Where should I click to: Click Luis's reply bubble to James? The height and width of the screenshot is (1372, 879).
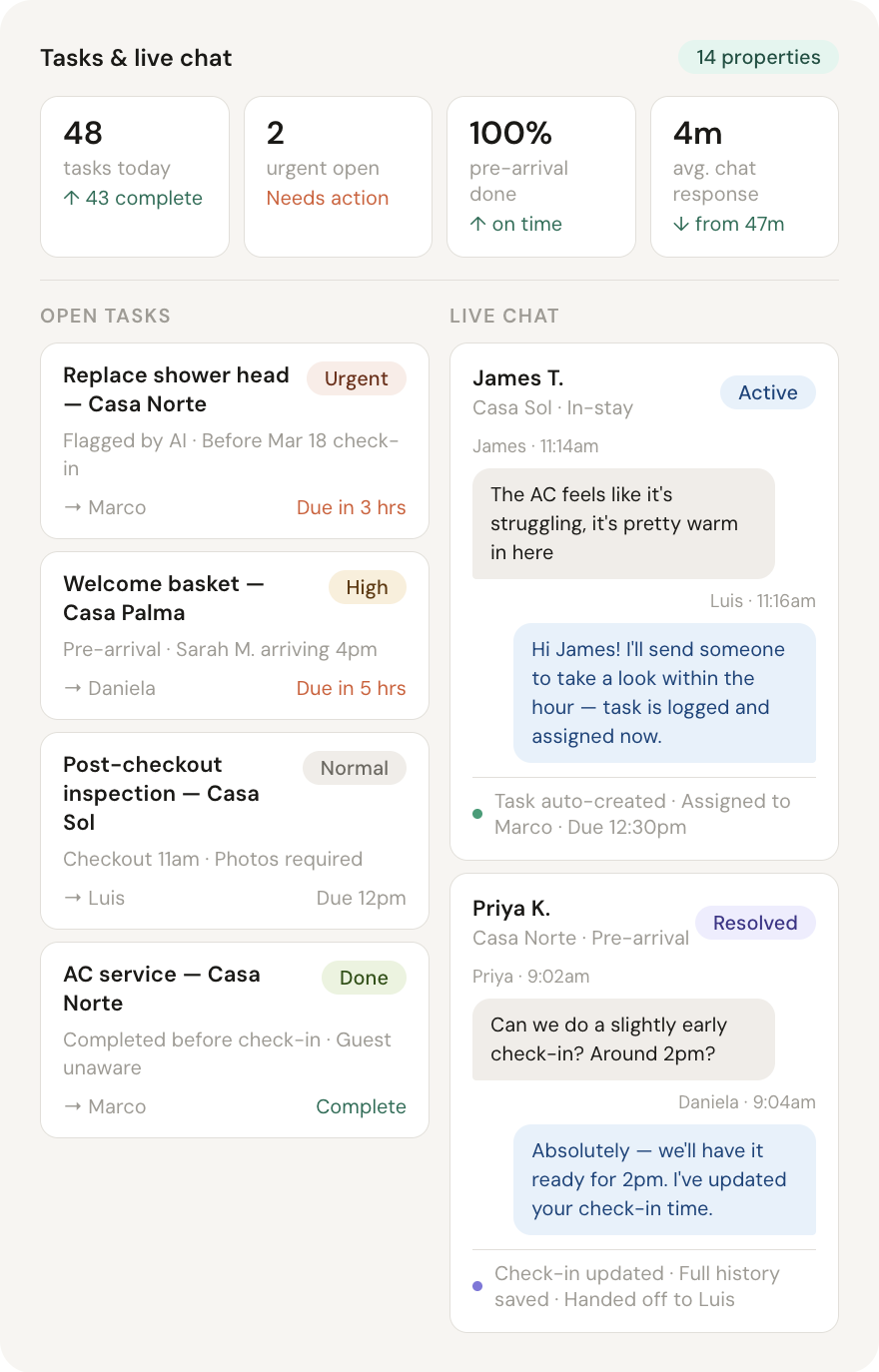coord(664,693)
